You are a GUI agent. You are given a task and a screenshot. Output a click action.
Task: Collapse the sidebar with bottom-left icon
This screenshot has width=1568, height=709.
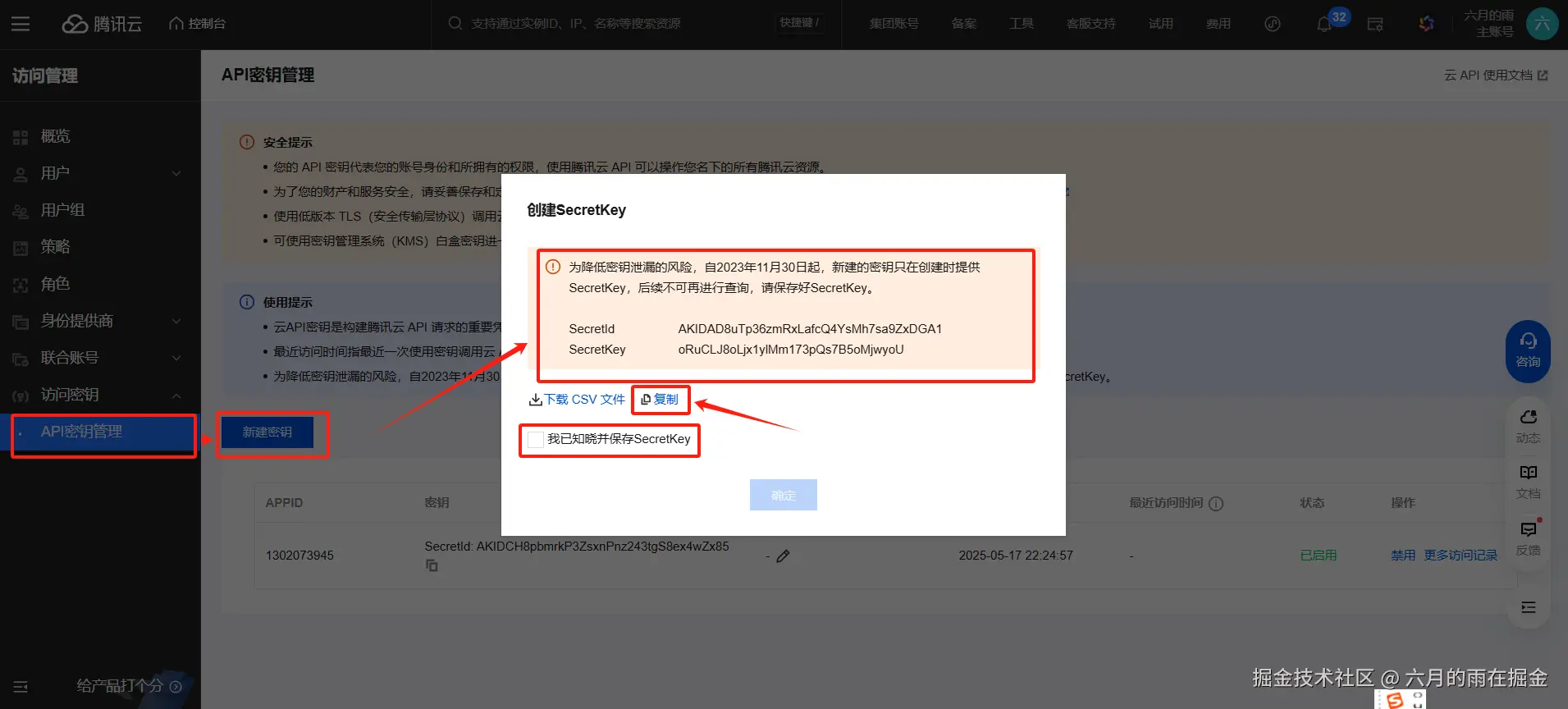(x=21, y=686)
